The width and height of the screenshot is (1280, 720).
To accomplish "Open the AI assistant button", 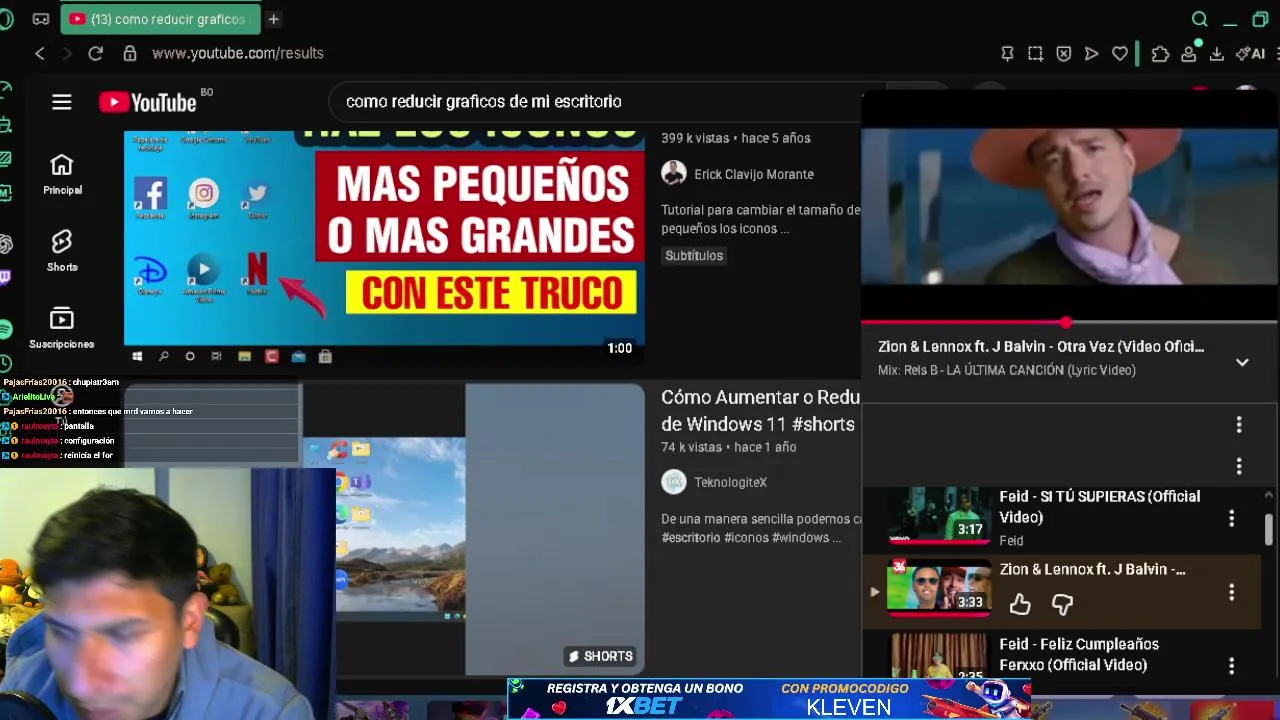I will click(x=1250, y=53).
